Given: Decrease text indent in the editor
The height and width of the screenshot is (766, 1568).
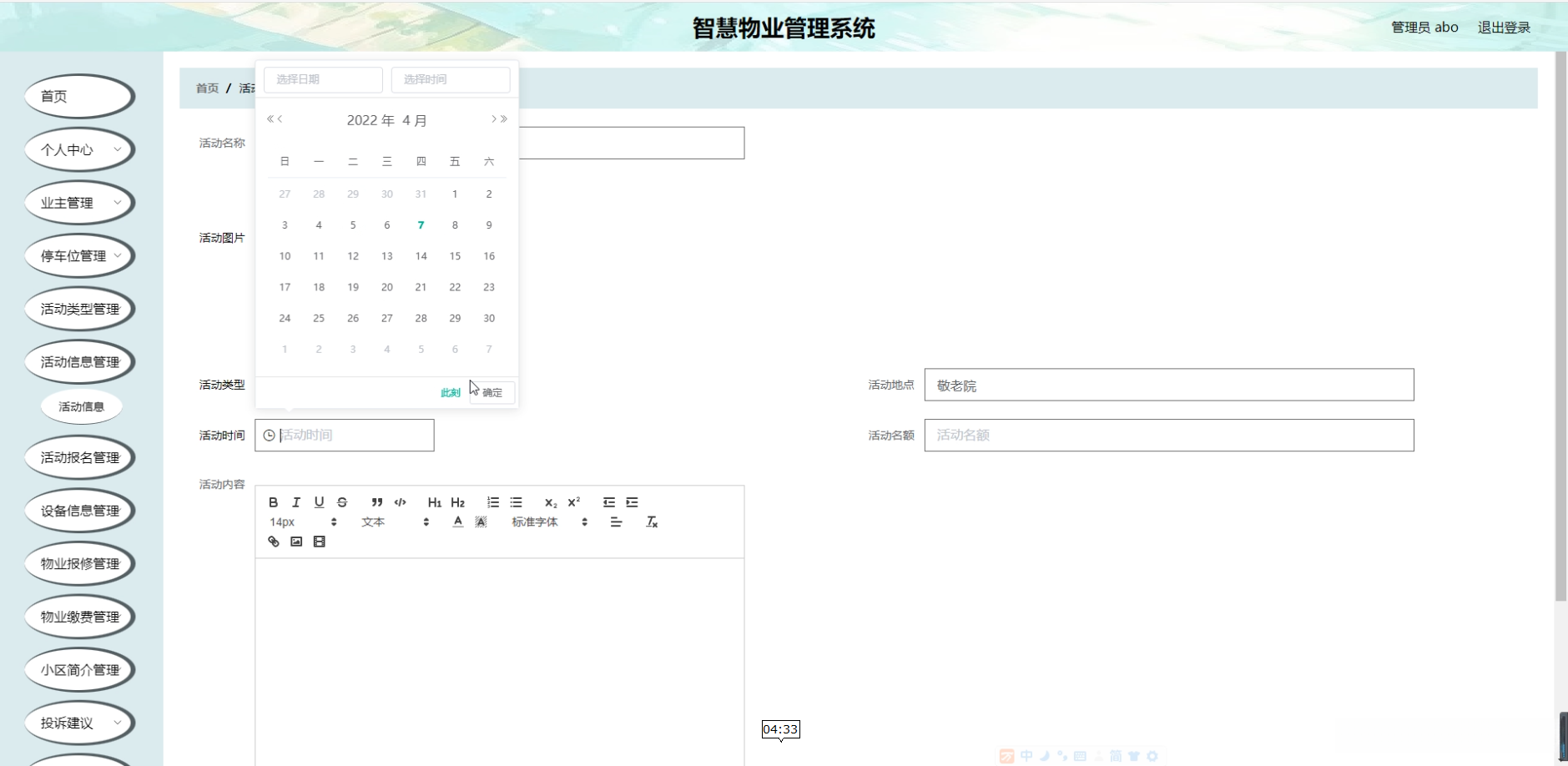Looking at the screenshot, I should pos(609,502).
